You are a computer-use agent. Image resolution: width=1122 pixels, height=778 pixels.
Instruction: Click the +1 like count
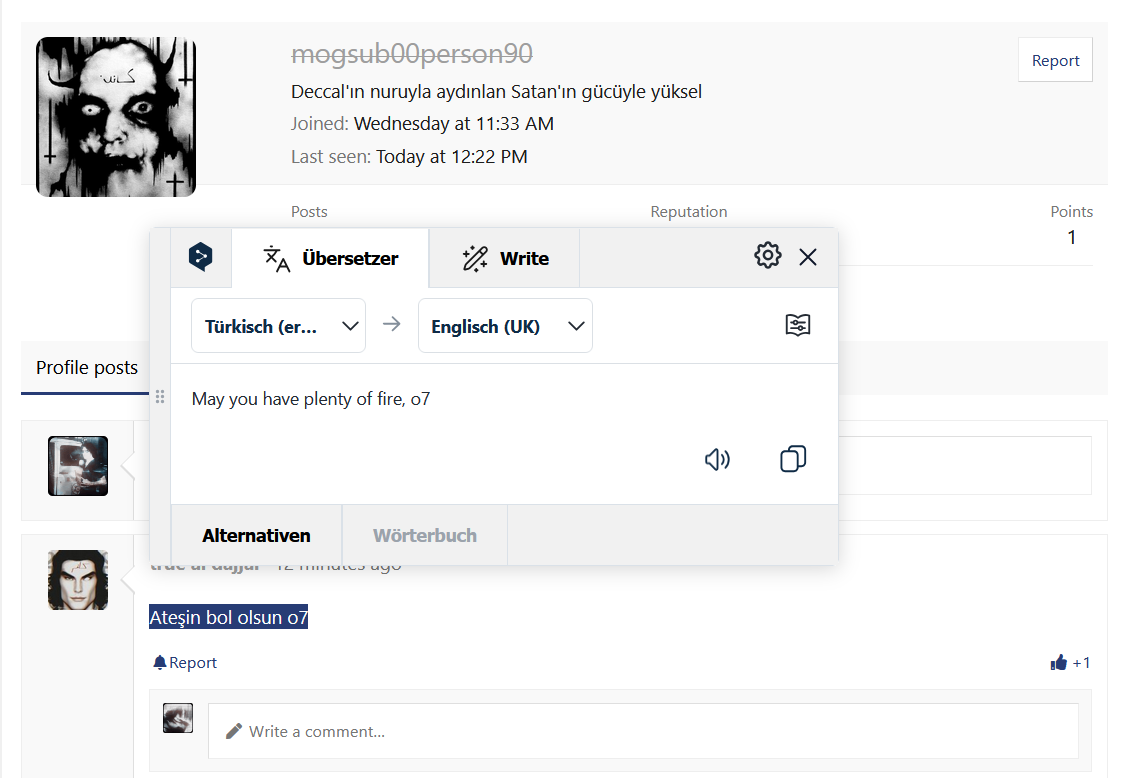coord(1081,663)
